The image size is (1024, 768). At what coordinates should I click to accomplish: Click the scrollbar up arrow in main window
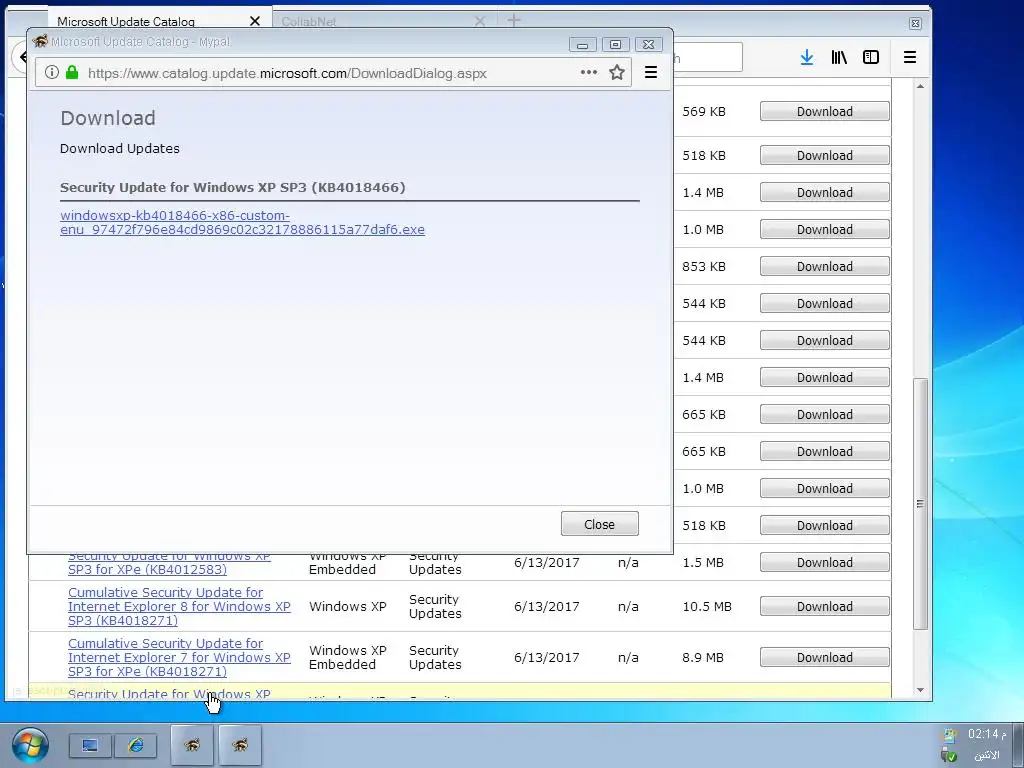[x=920, y=86]
